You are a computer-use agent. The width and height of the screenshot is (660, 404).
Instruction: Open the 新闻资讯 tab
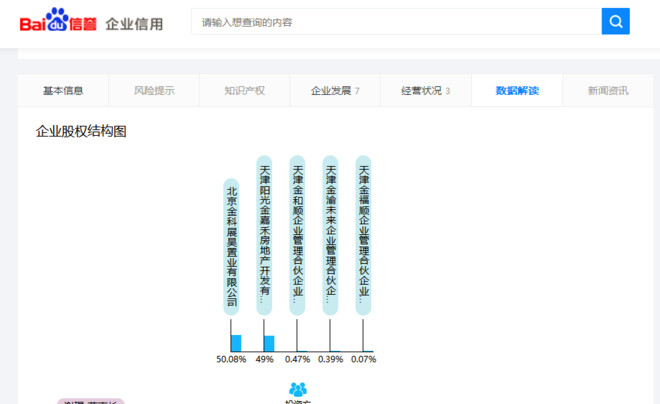pos(608,90)
